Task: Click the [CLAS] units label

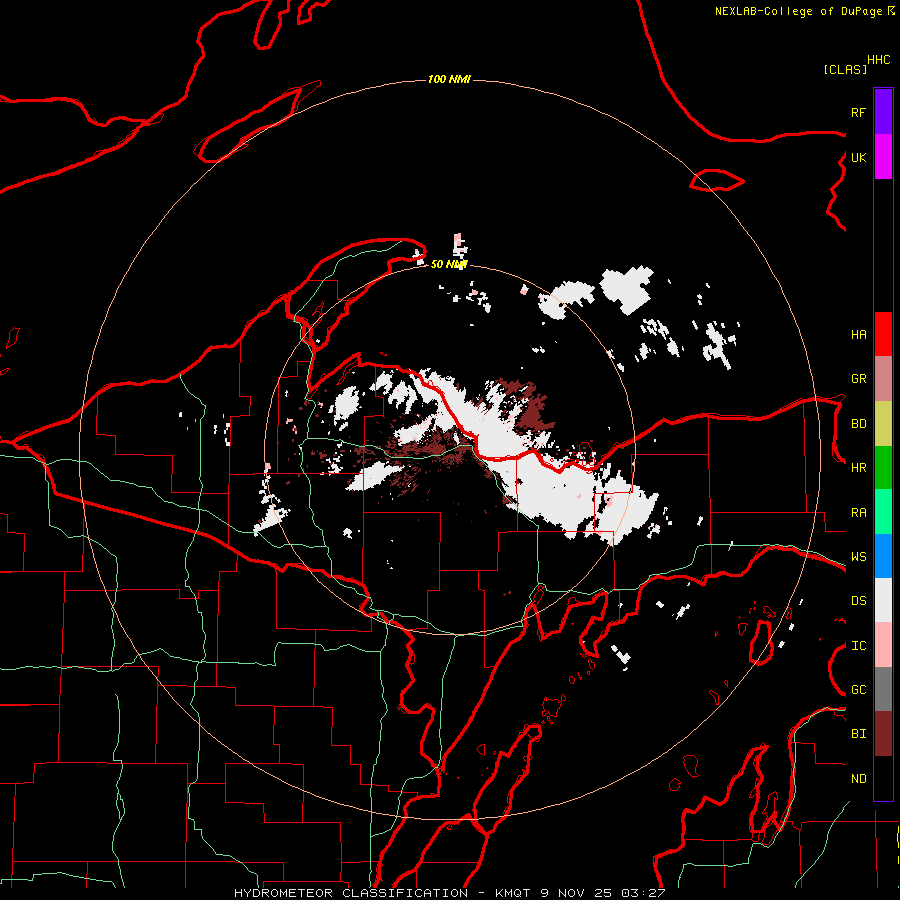Action: [x=845, y=69]
